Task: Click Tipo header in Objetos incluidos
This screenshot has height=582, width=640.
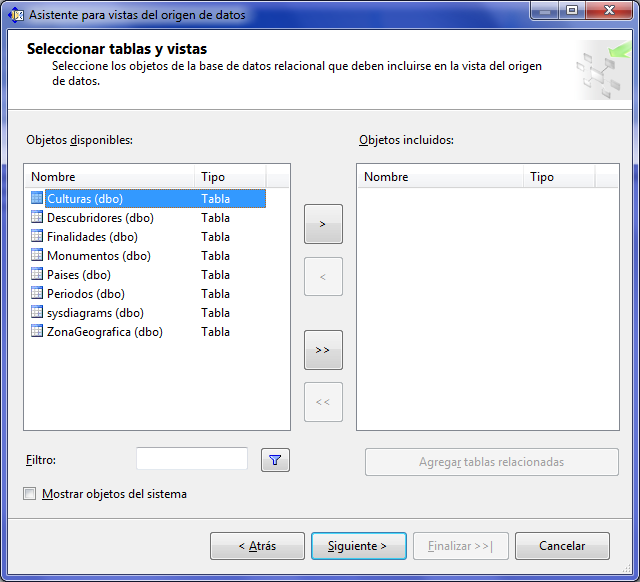Action: [x=559, y=177]
